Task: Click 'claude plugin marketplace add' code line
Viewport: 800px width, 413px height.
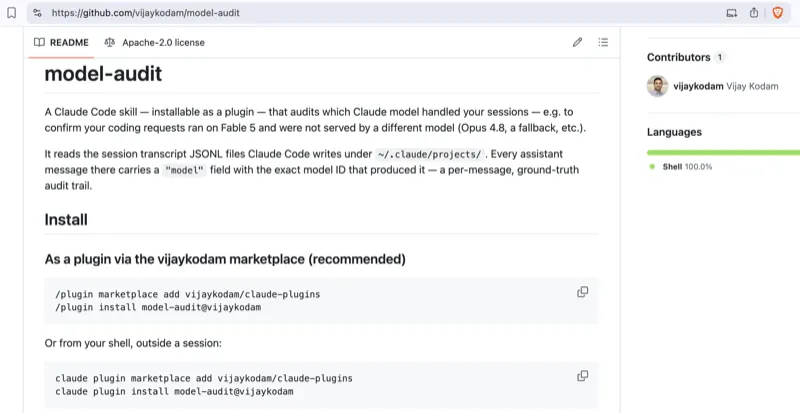Action: (204, 378)
